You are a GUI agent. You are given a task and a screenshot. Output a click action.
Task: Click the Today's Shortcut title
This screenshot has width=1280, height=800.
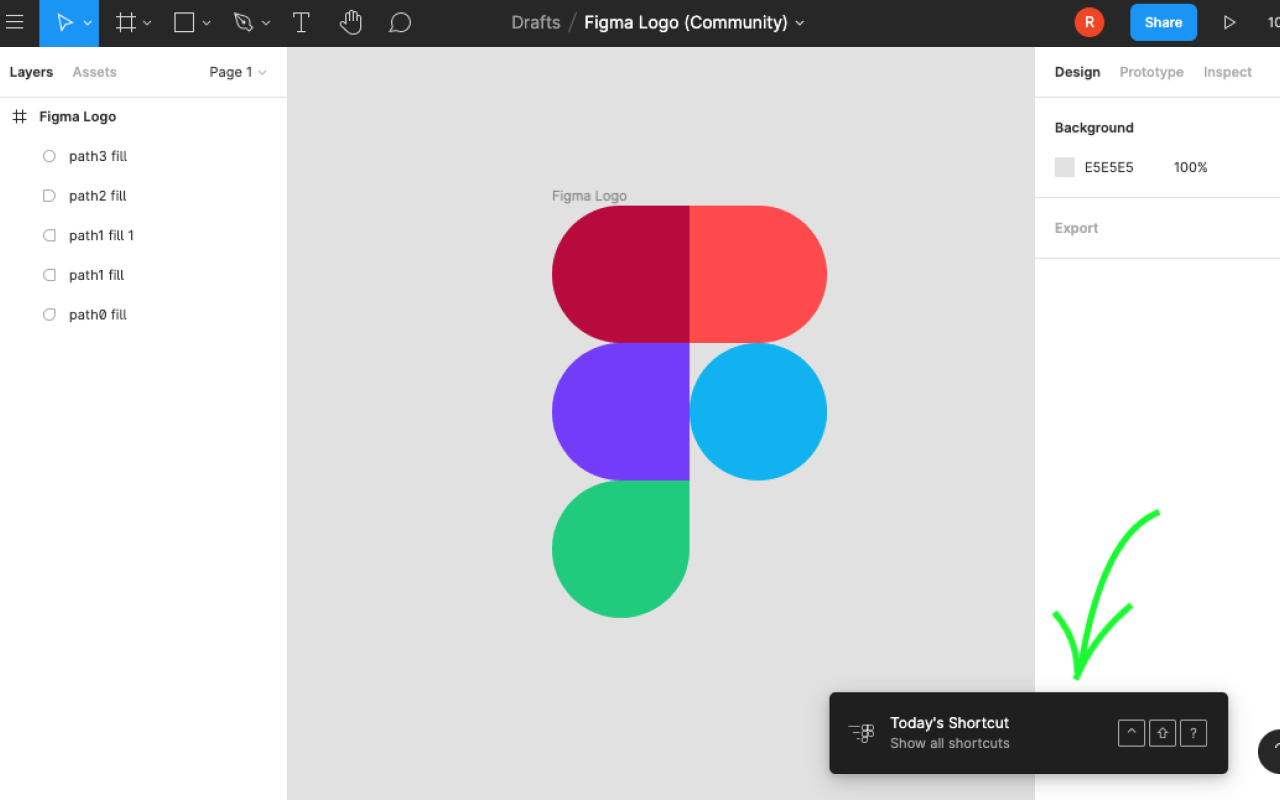(949, 723)
